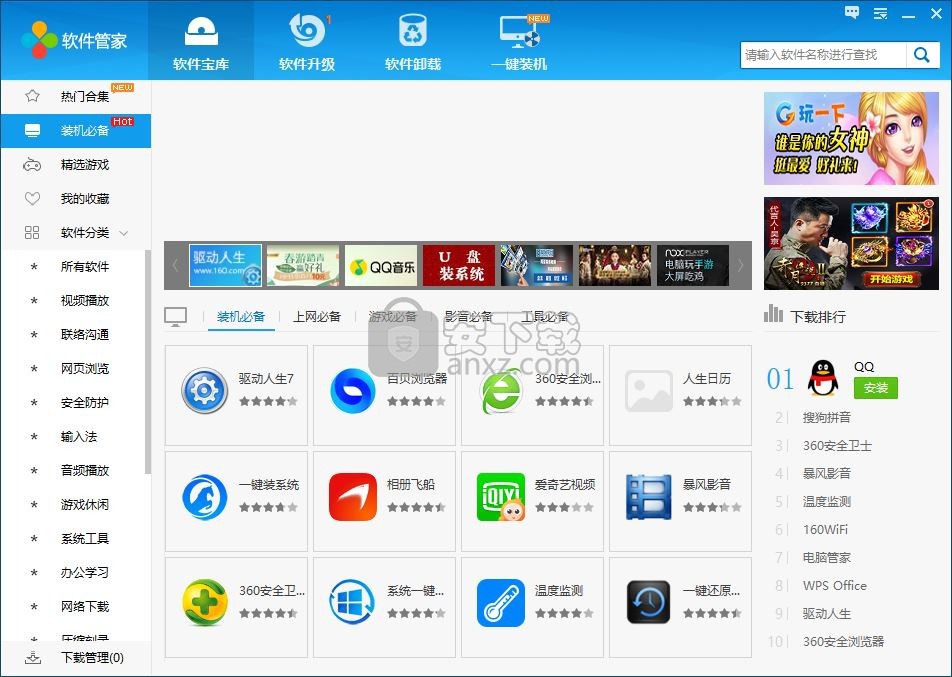Select 热门合集 in the sidebar
The height and width of the screenshot is (677, 952).
click(x=76, y=97)
